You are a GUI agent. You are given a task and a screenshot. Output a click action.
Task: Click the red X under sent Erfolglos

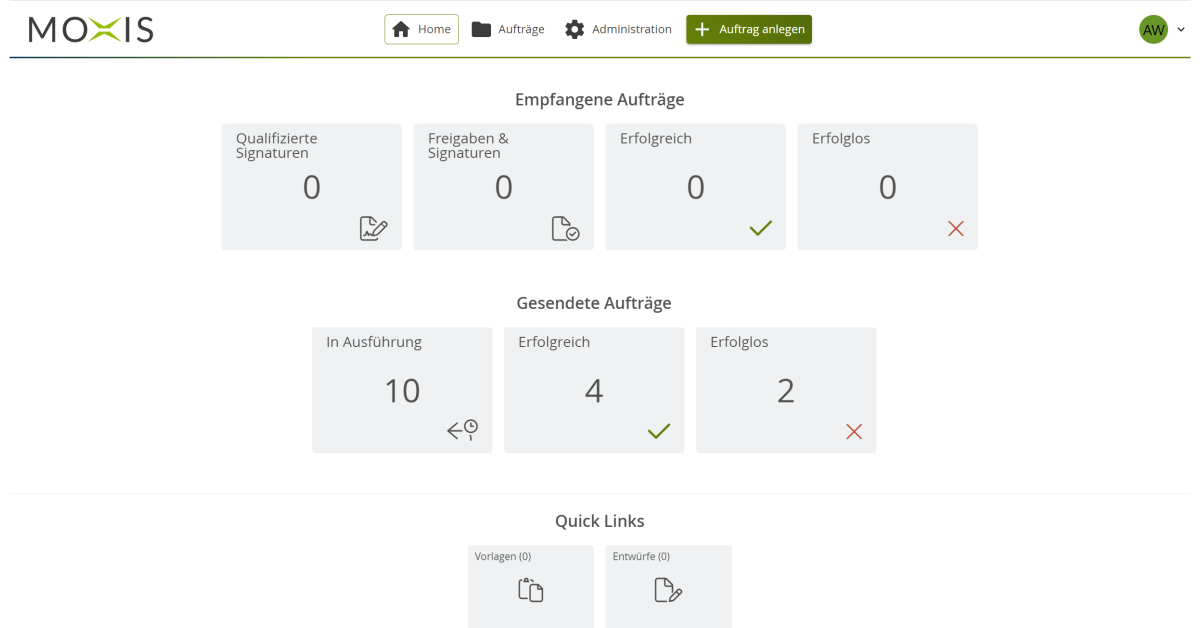tap(854, 432)
